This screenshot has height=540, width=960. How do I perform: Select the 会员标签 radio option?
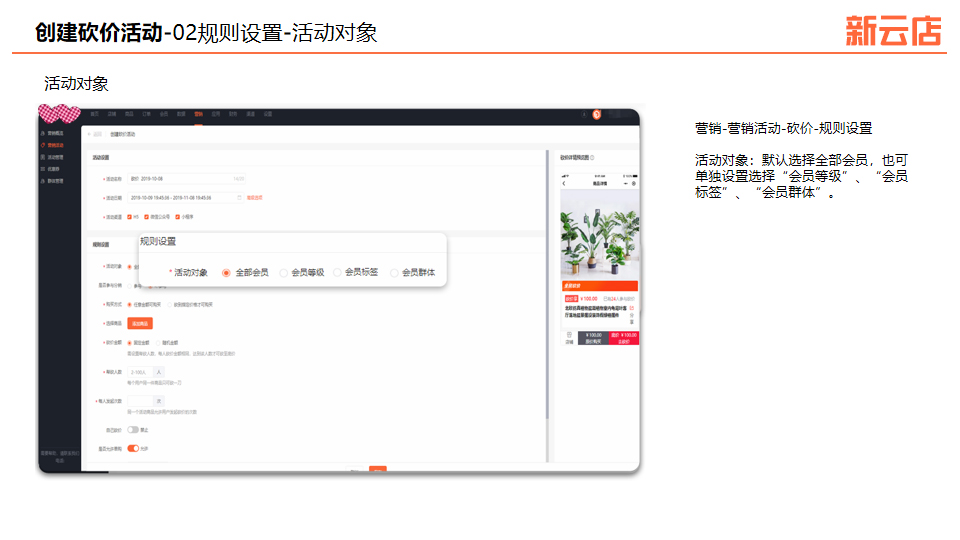pos(337,272)
